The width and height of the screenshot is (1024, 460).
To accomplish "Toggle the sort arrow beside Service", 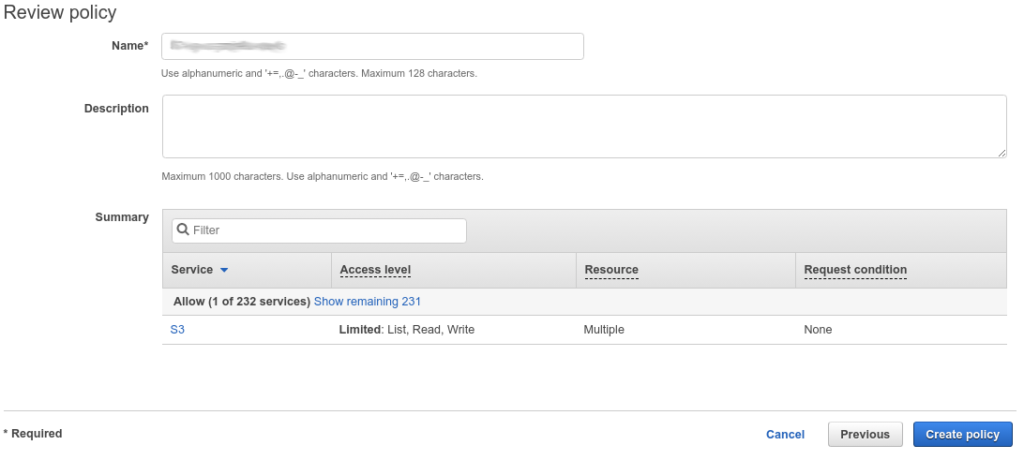I will pyautogui.click(x=224, y=271).
